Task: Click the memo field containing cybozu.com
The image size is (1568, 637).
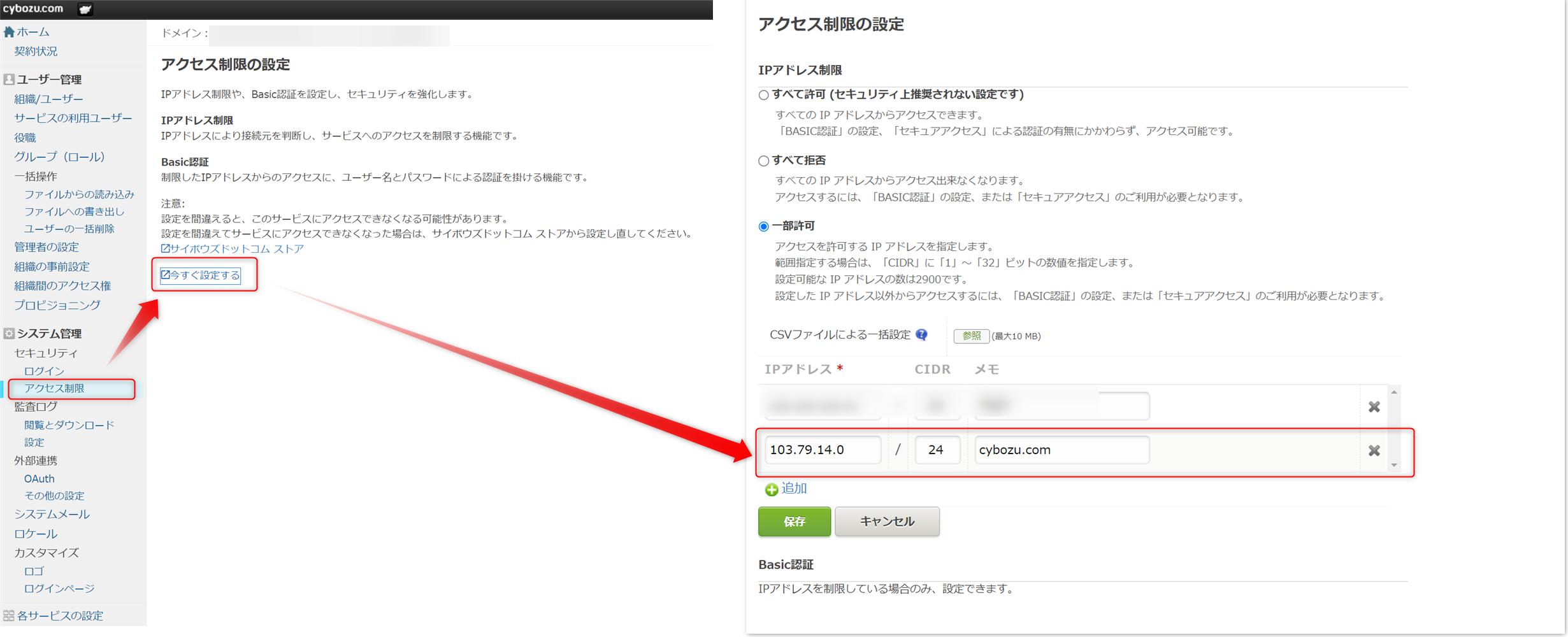Action: (1062, 450)
